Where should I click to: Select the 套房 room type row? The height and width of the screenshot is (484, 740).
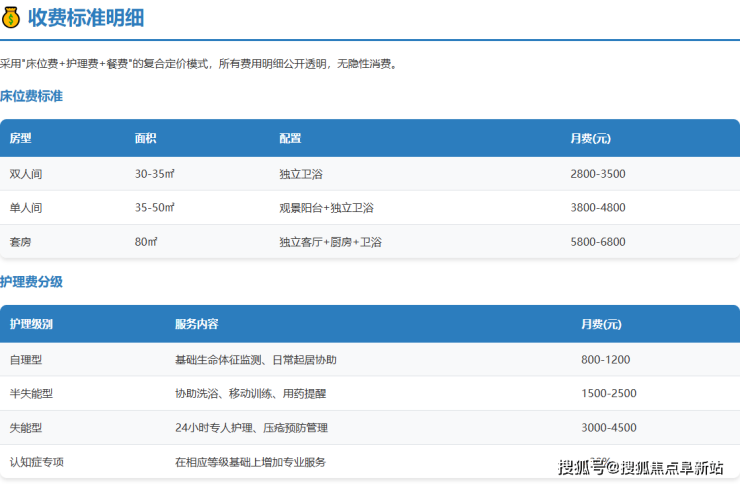pos(20,242)
